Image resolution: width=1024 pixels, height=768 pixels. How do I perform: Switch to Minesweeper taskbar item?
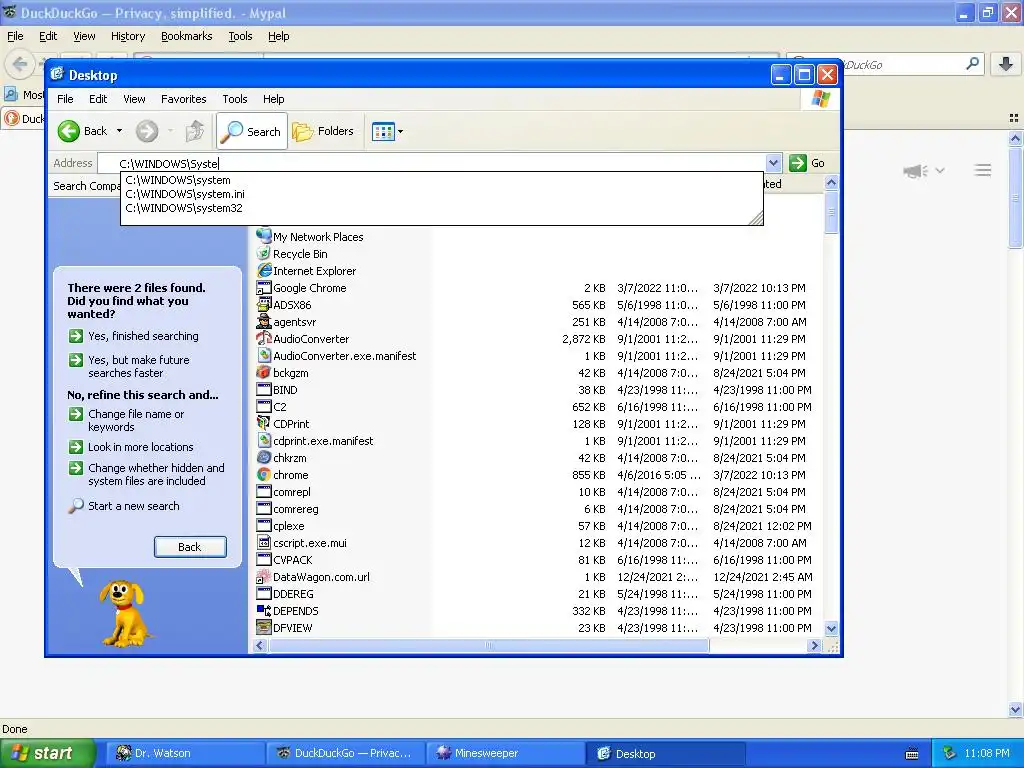tap(504, 753)
